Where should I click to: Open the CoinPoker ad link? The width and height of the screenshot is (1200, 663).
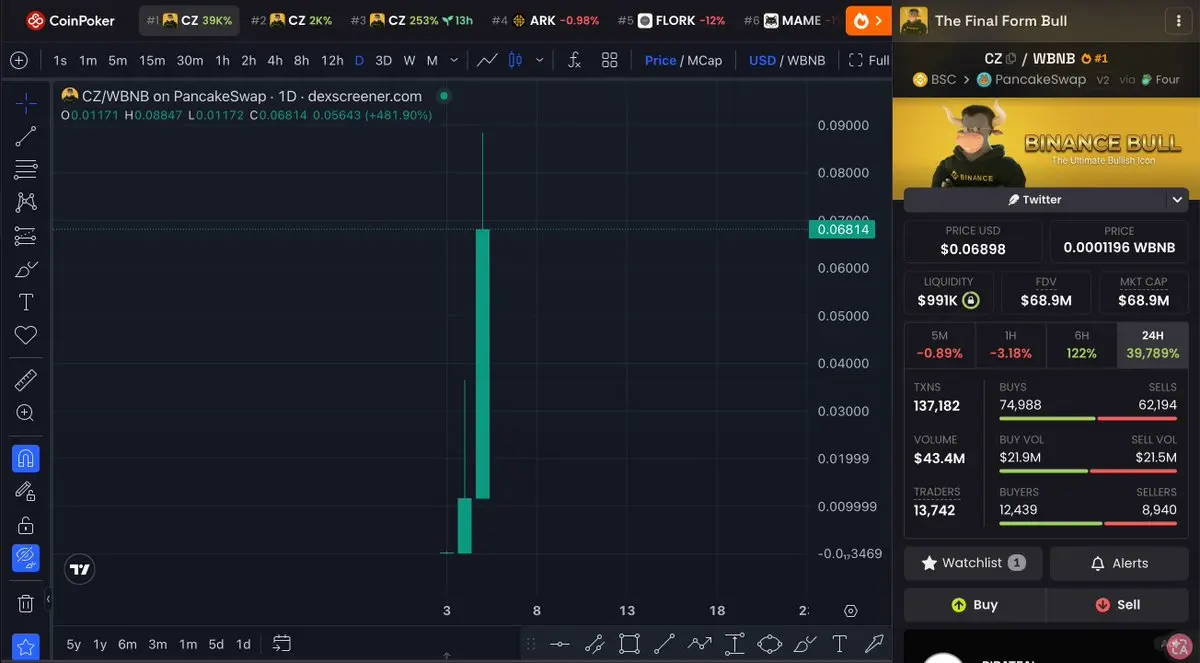(x=70, y=20)
